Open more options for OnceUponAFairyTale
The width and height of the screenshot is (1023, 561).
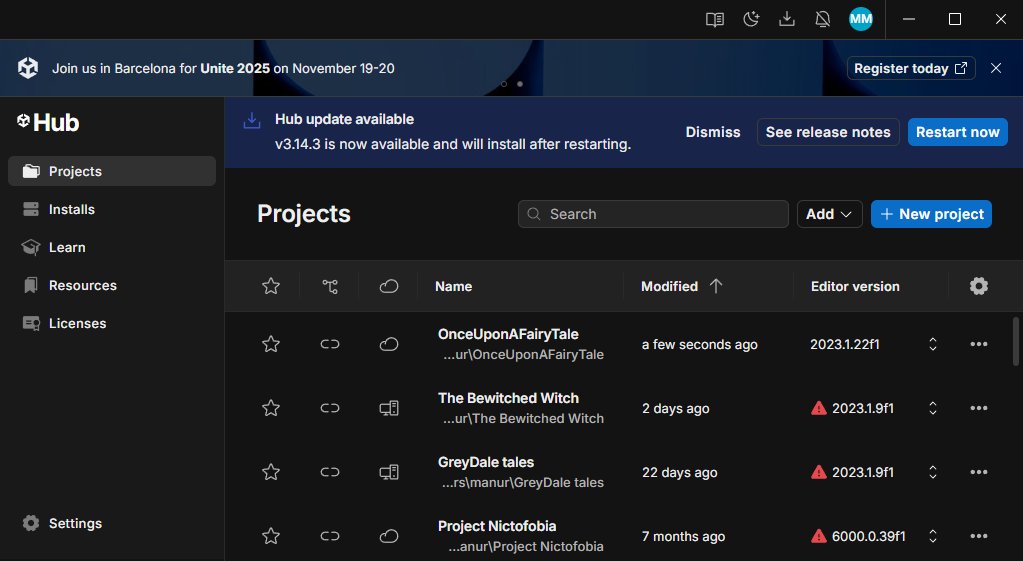click(979, 344)
